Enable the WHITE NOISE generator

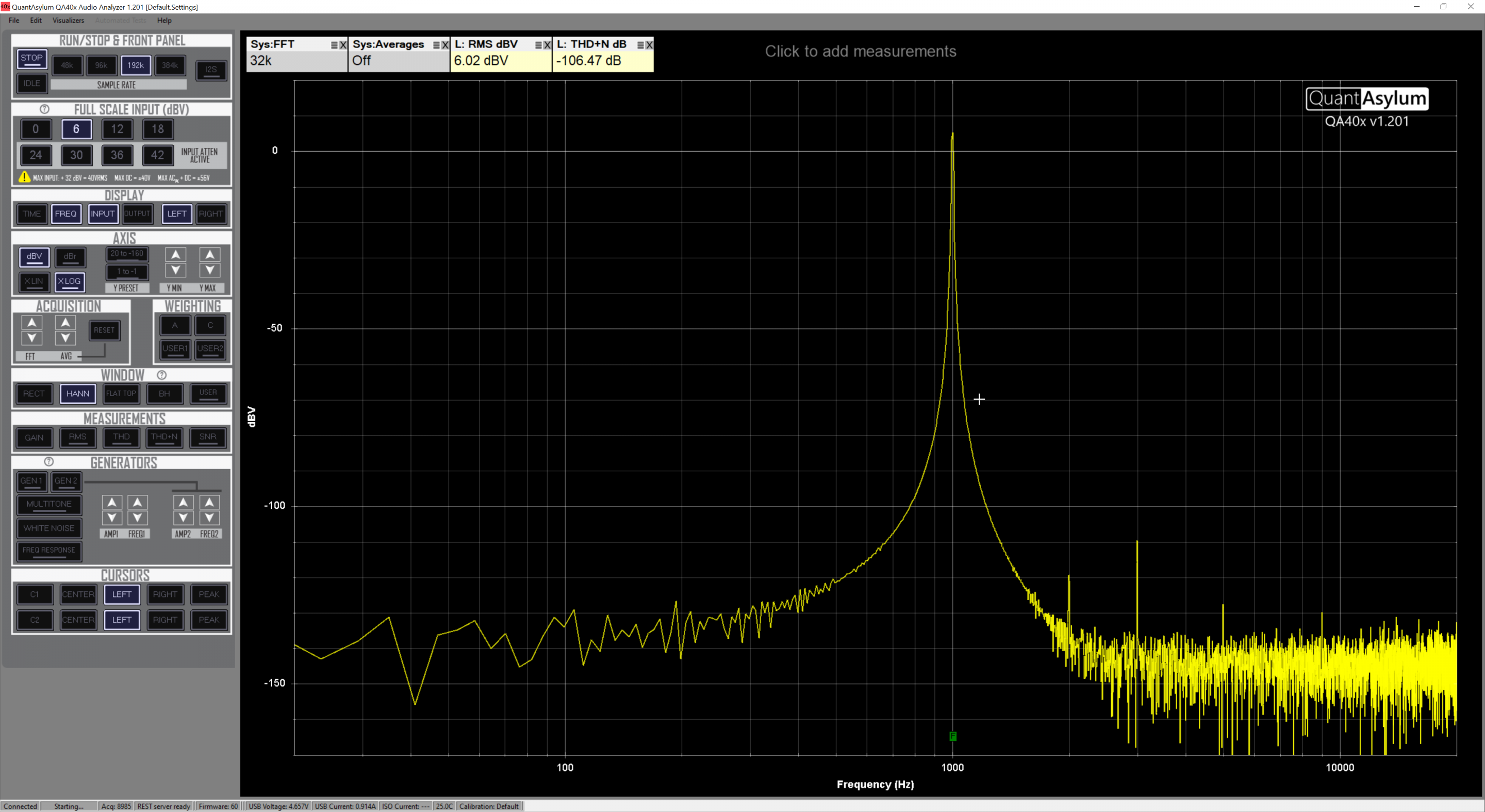click(49, 528)
